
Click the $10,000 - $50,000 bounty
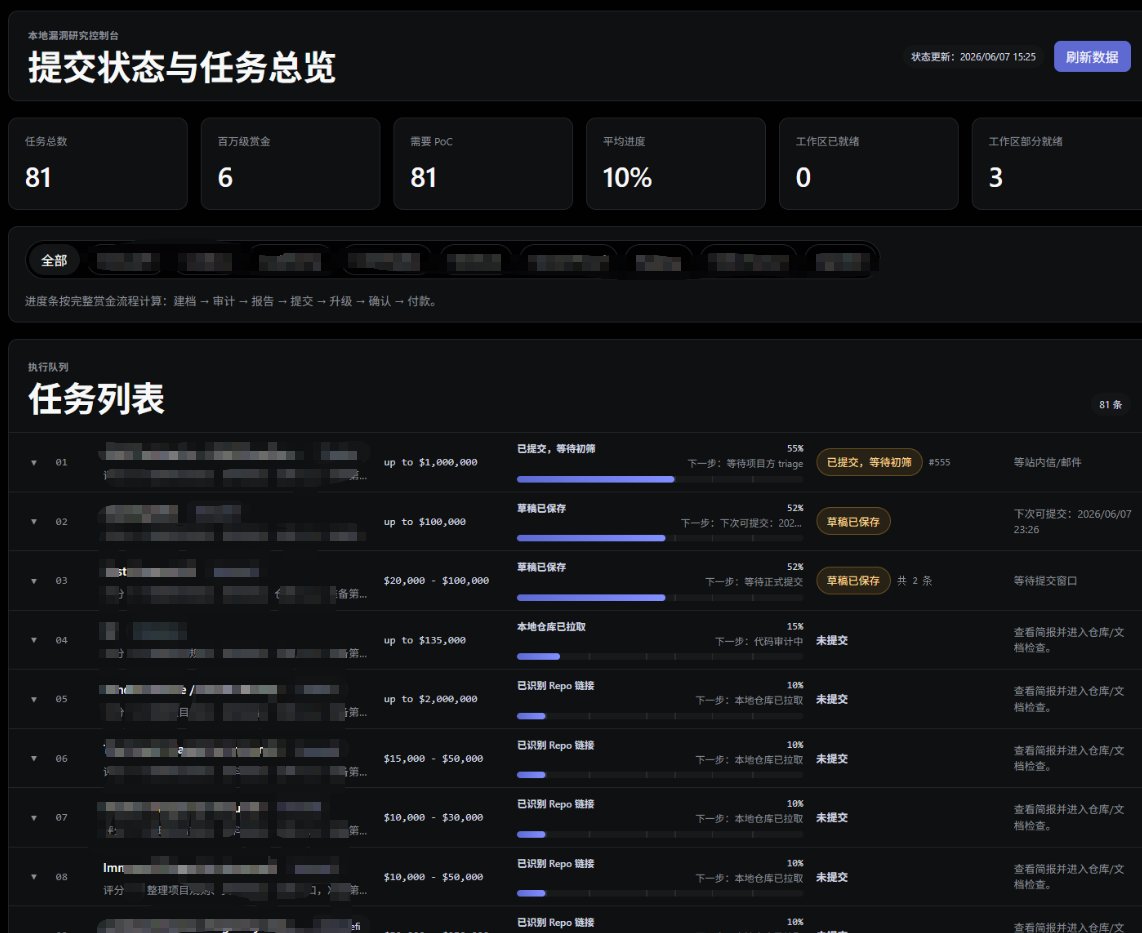[433, 877]
